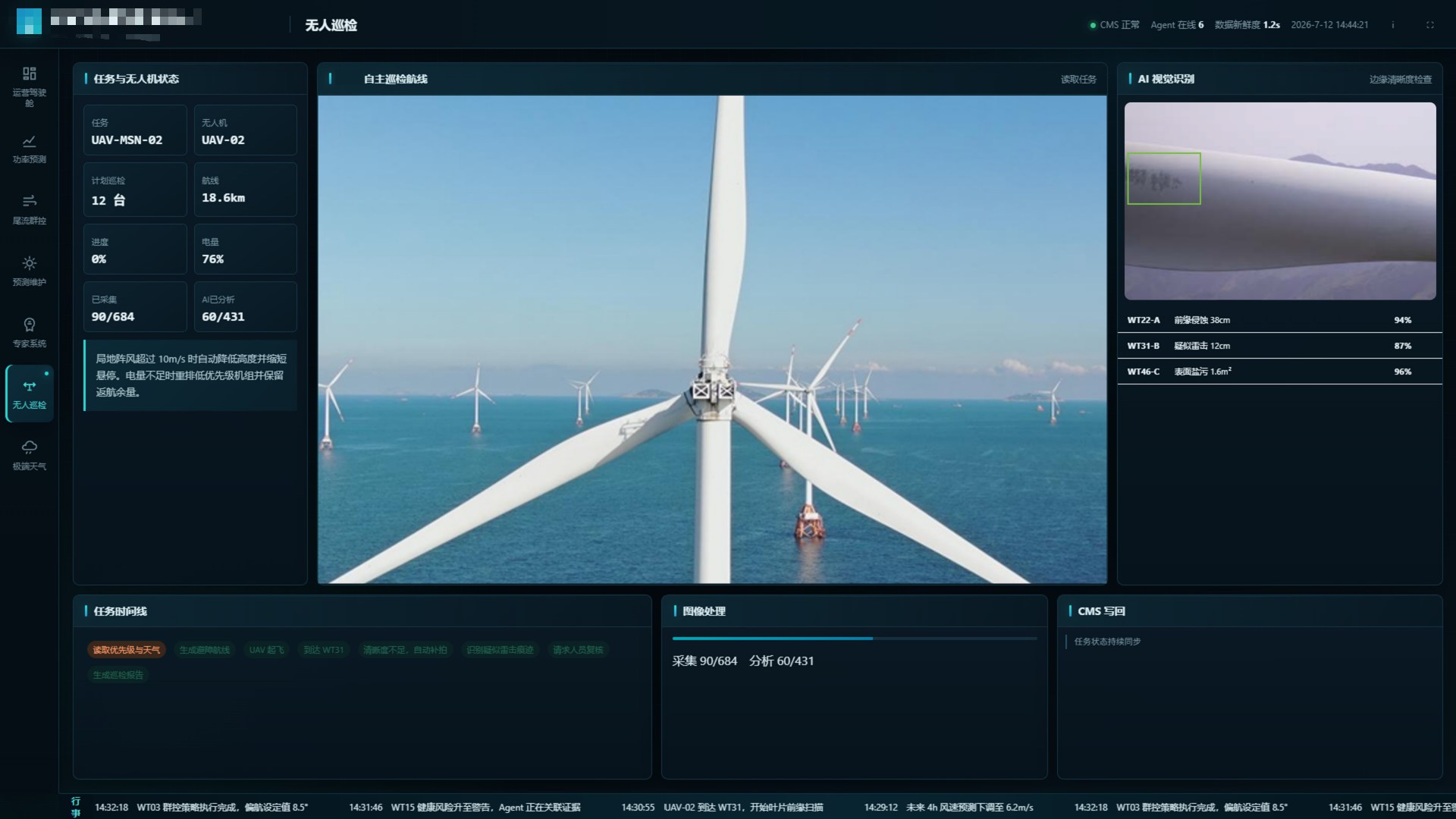Open the 极端天气 cloud icon
Screen dimensions: 1456x819
click(x=29, y=455)
